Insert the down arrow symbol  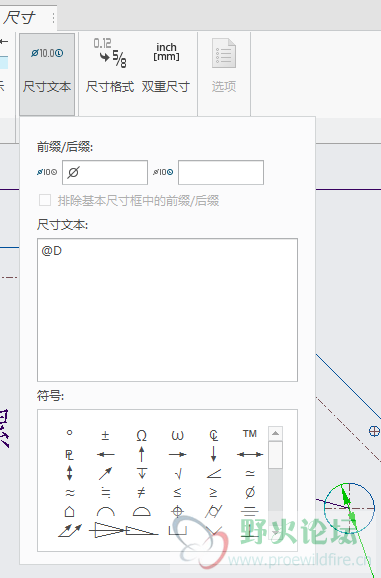[214, 454]
